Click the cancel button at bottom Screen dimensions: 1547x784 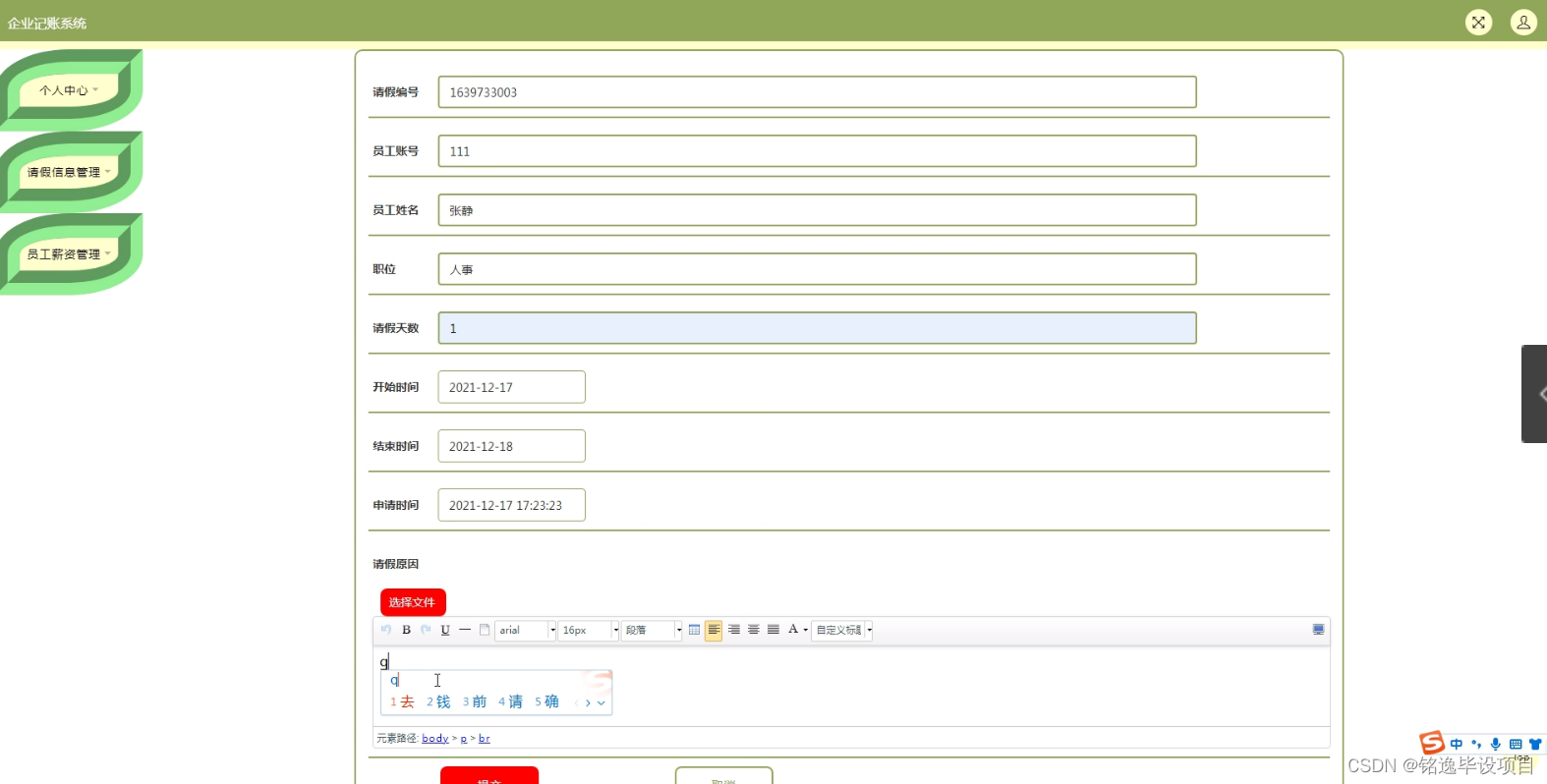coord(724,775)
